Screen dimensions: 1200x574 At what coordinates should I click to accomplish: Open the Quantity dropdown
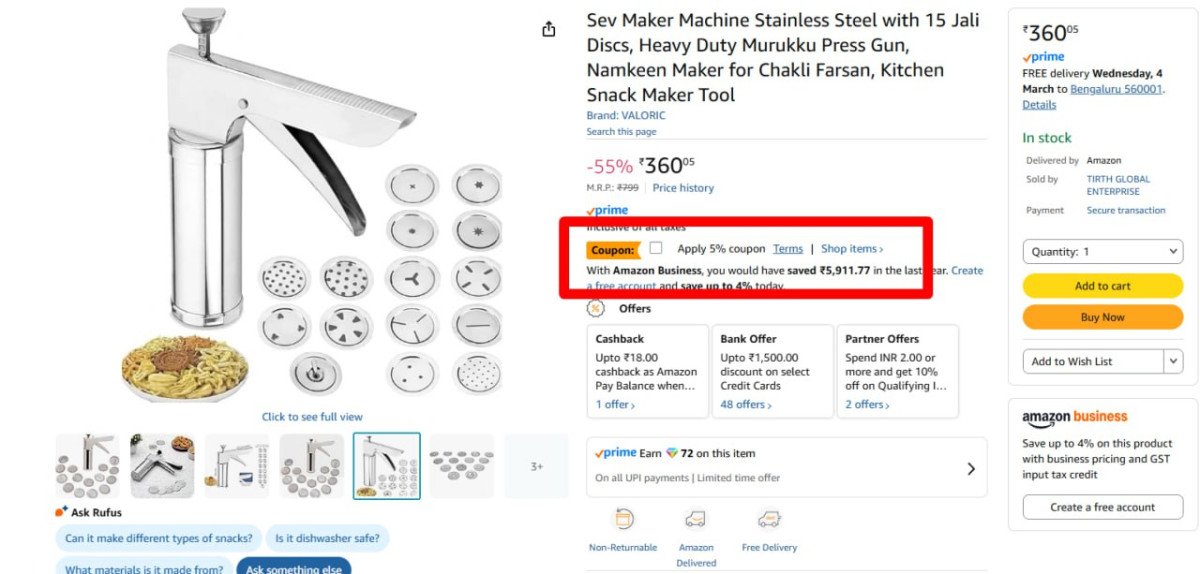click(x=1102, y=252)
